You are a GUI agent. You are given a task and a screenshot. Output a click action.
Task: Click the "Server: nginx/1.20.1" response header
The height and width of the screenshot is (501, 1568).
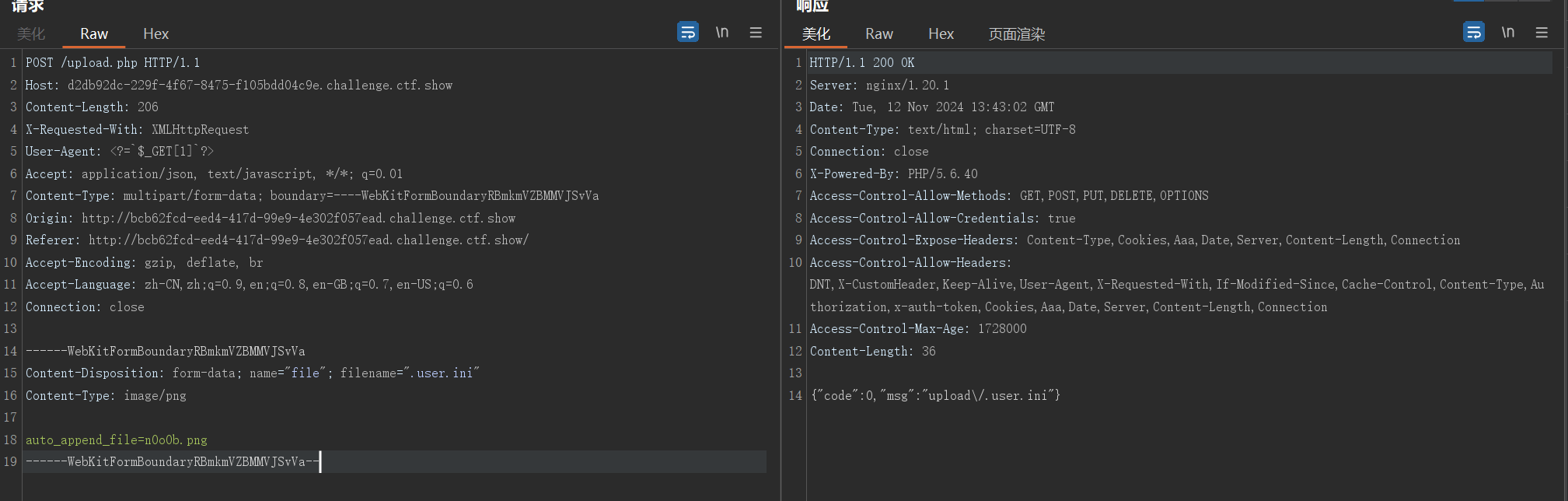pos(879,85)
